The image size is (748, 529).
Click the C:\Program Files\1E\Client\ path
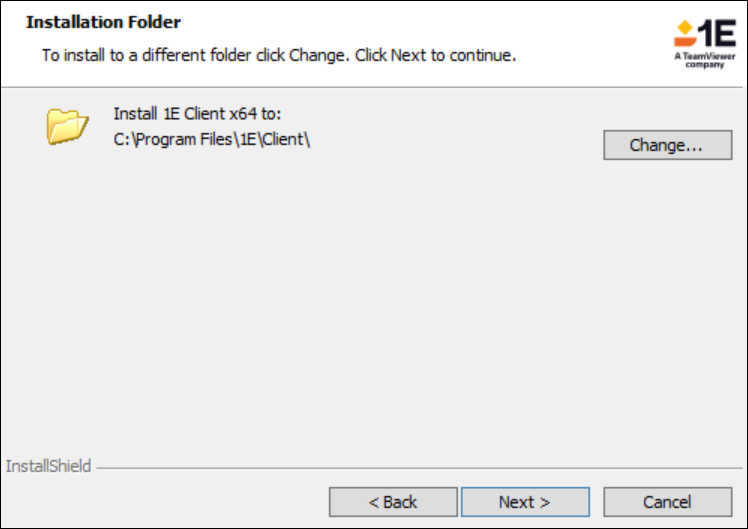tap(213, 138)
